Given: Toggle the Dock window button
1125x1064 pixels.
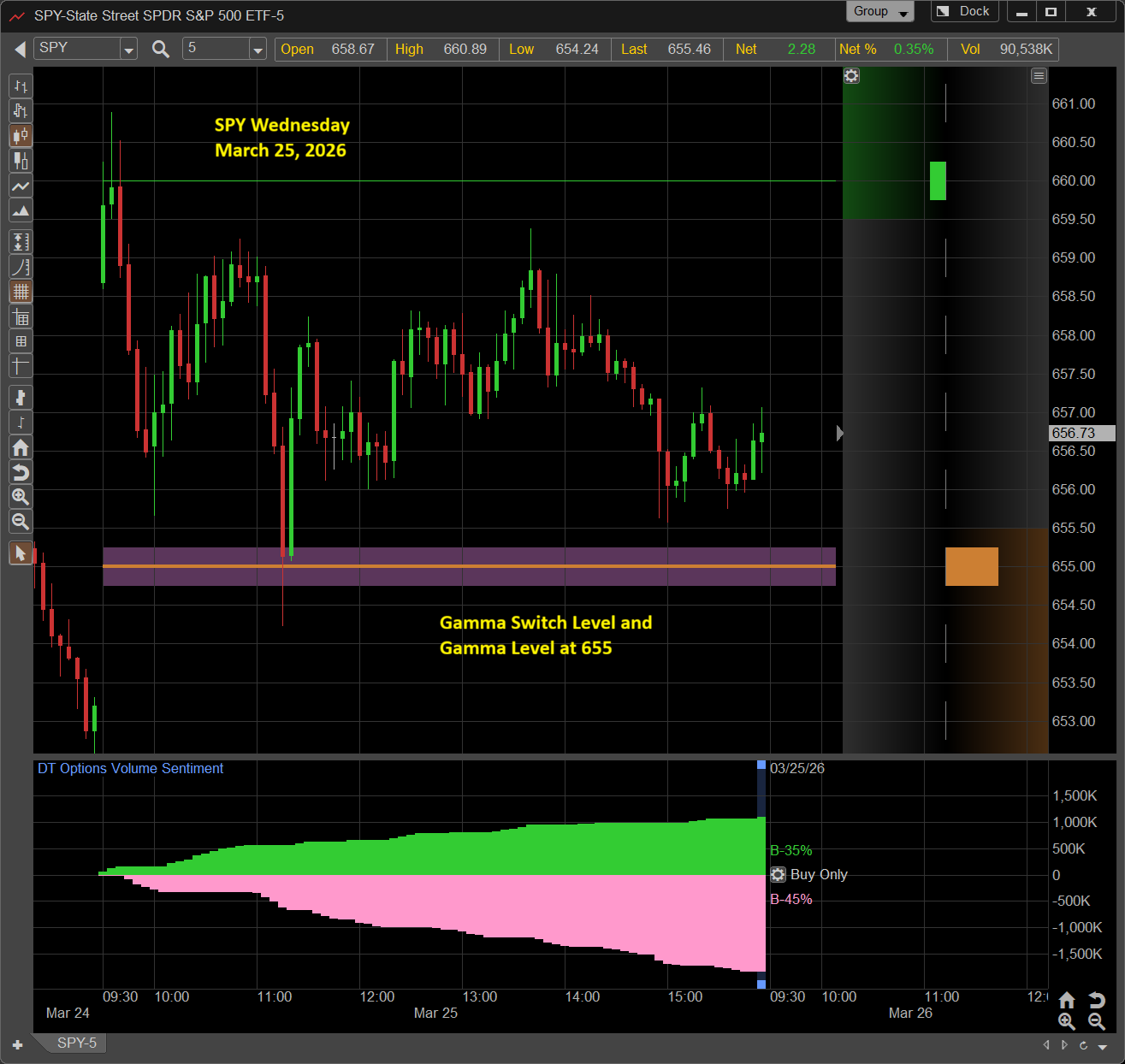Looking at the screenshot, I should (964, 11).
